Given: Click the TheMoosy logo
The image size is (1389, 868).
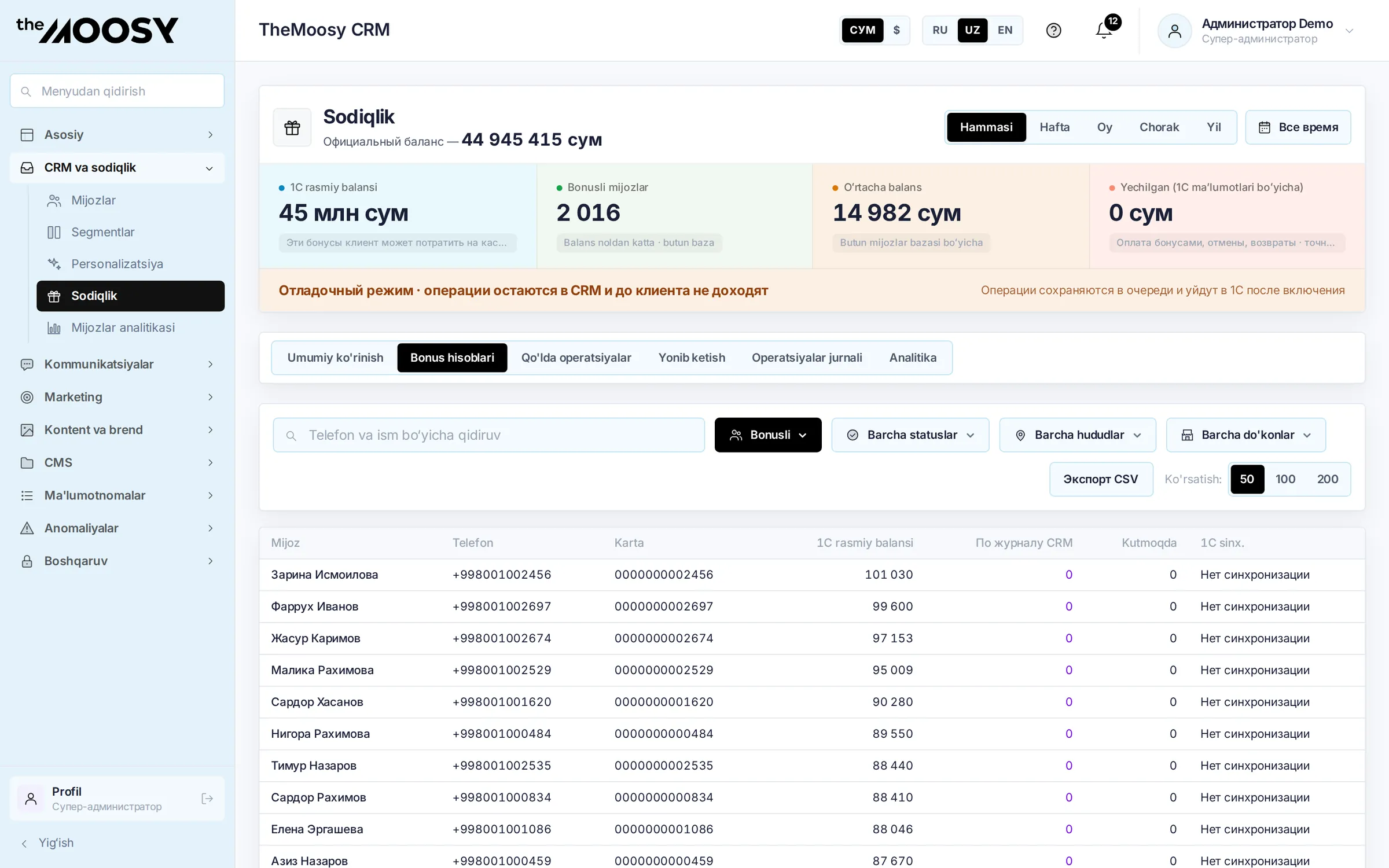Looking at the screenshot, I should [97, 30].
